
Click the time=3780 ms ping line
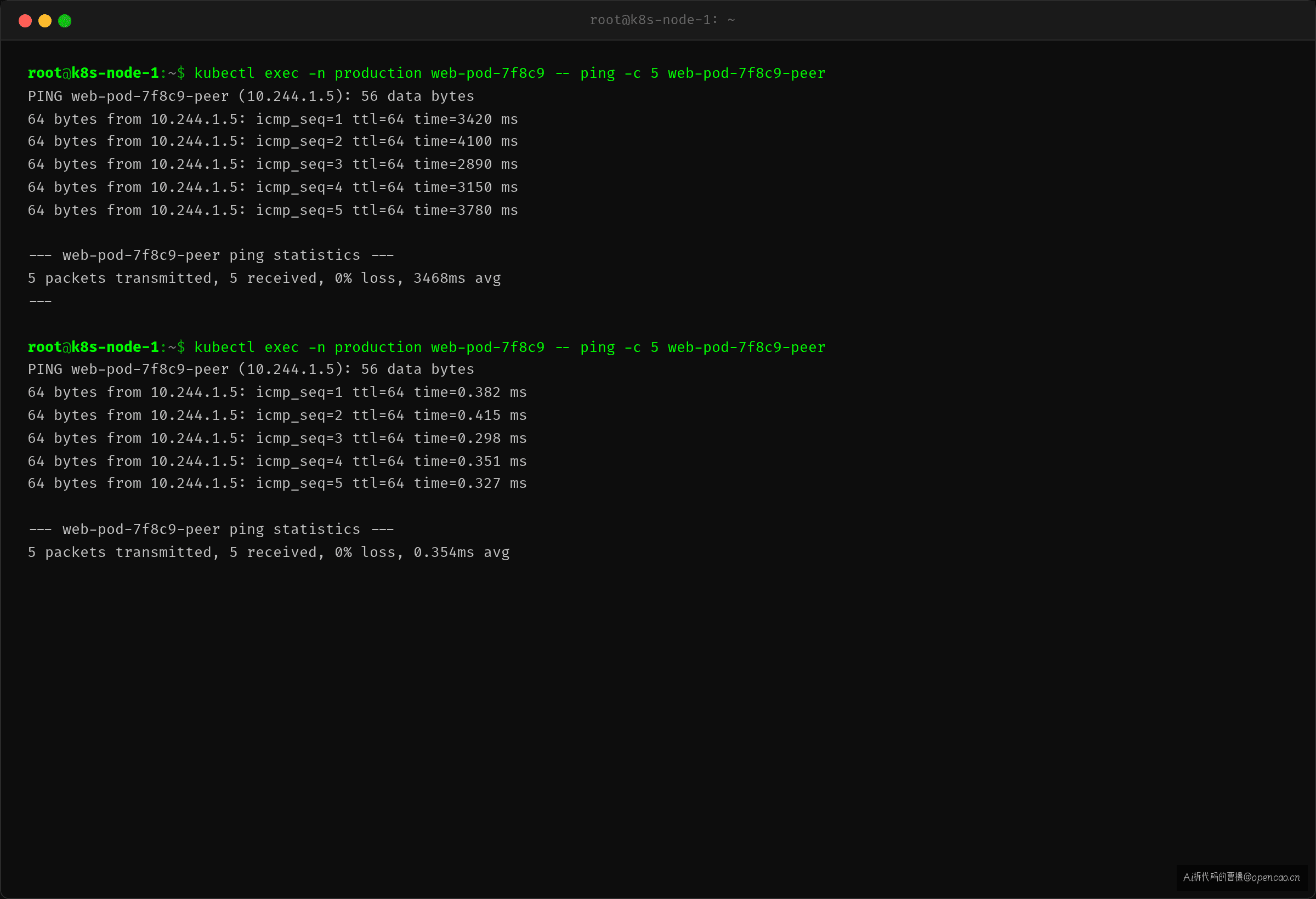[x=273, y=210]
